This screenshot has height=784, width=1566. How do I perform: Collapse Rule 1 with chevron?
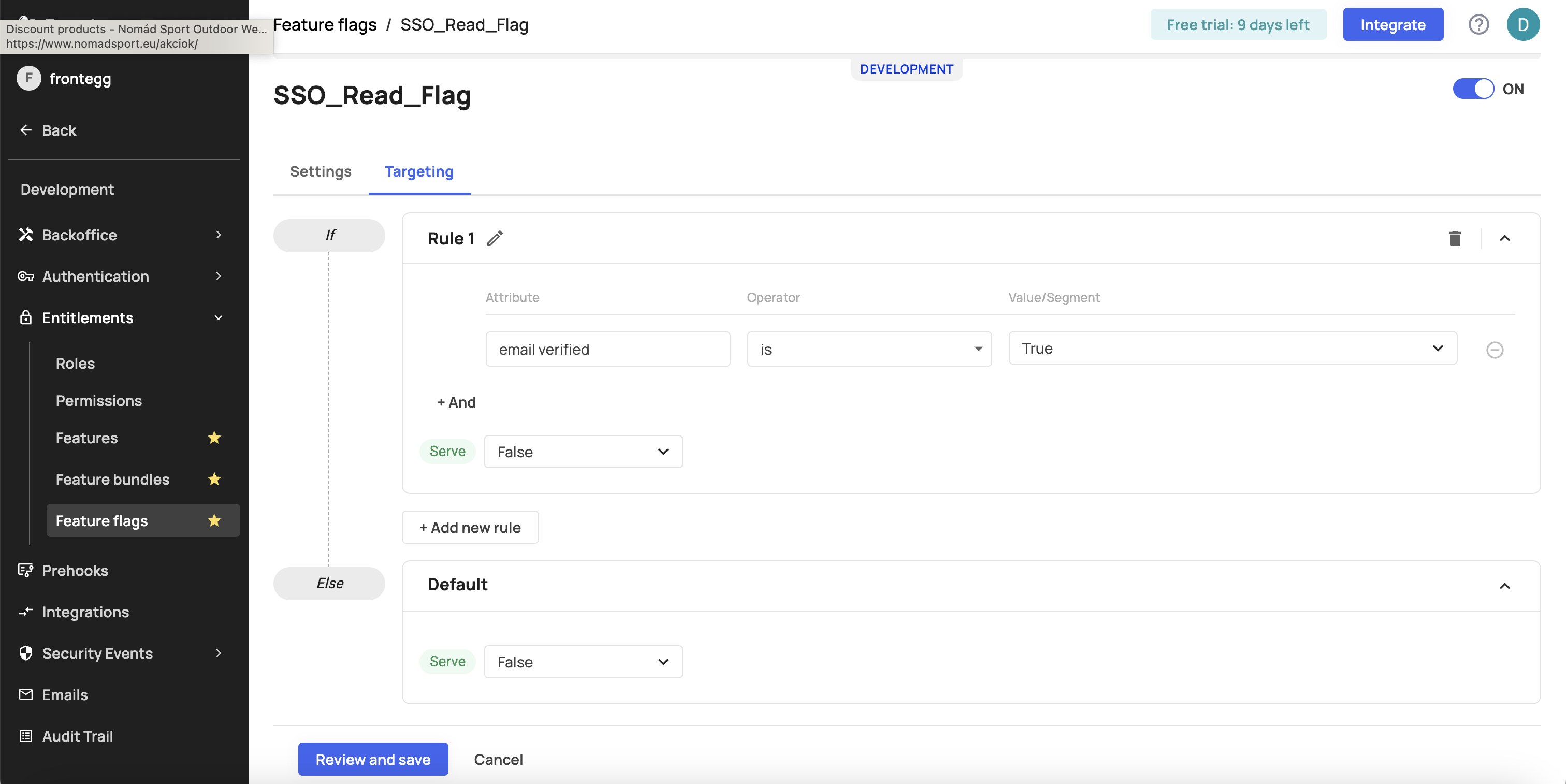pos(1504,238)
